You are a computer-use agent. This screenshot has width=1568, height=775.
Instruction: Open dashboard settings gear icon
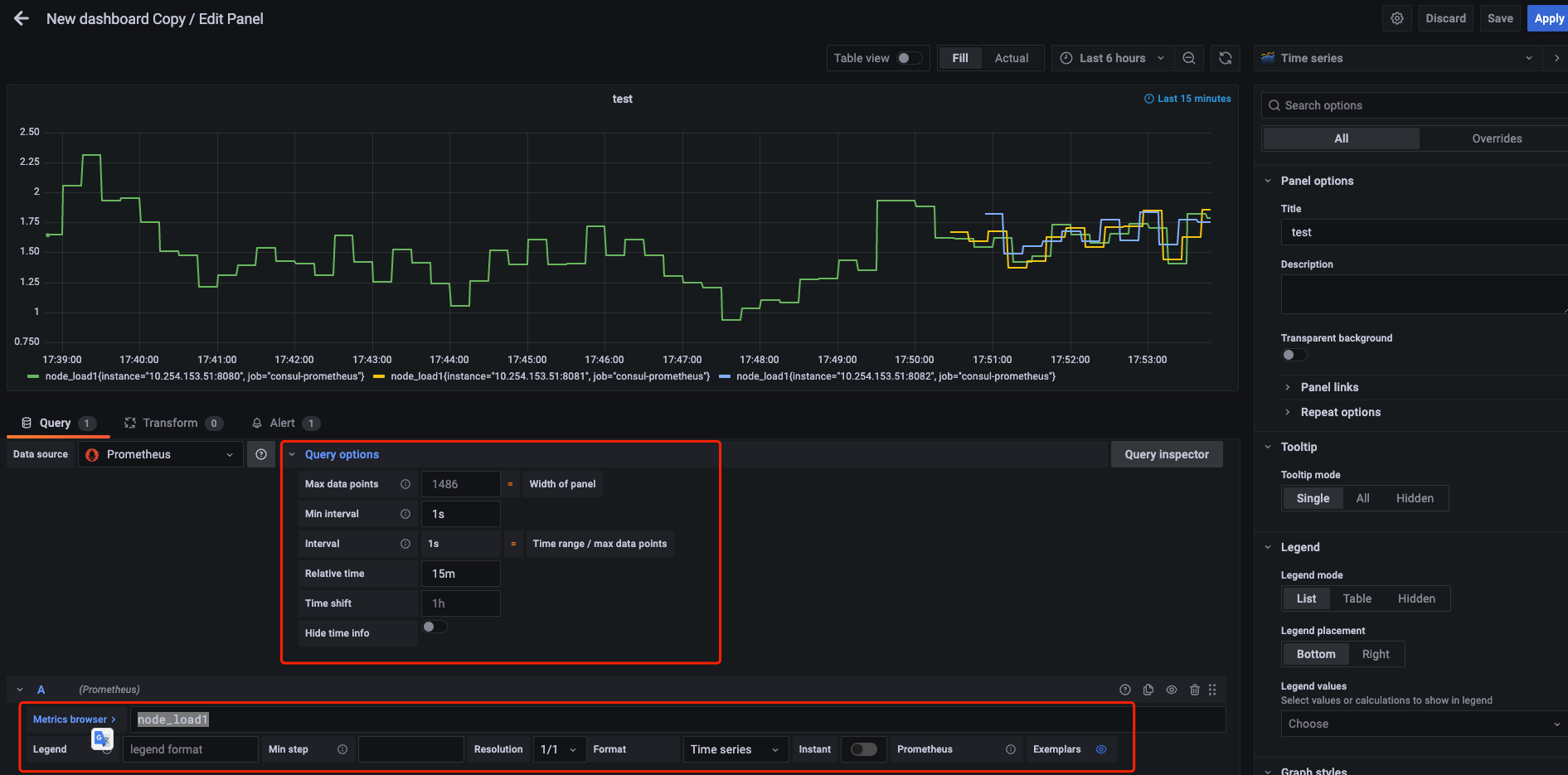(1397, 18)
